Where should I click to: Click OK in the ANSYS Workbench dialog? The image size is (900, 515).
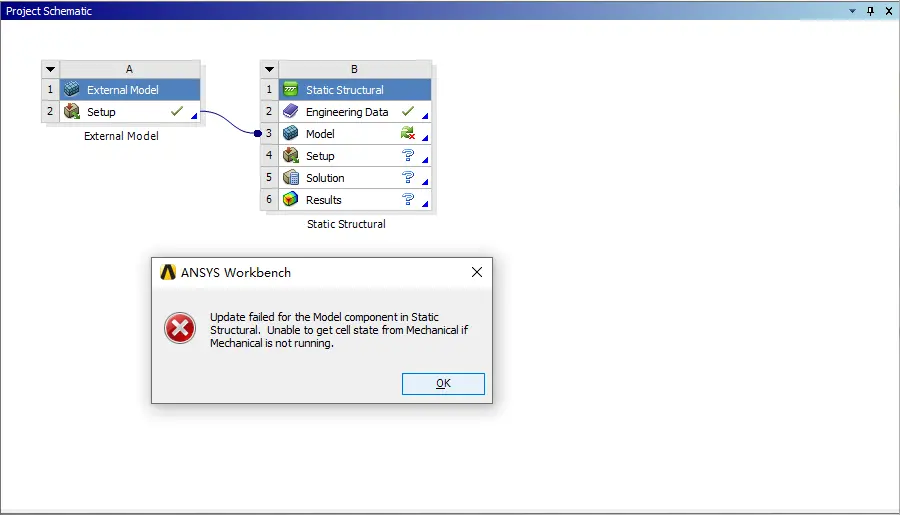(x=443, y=384)
